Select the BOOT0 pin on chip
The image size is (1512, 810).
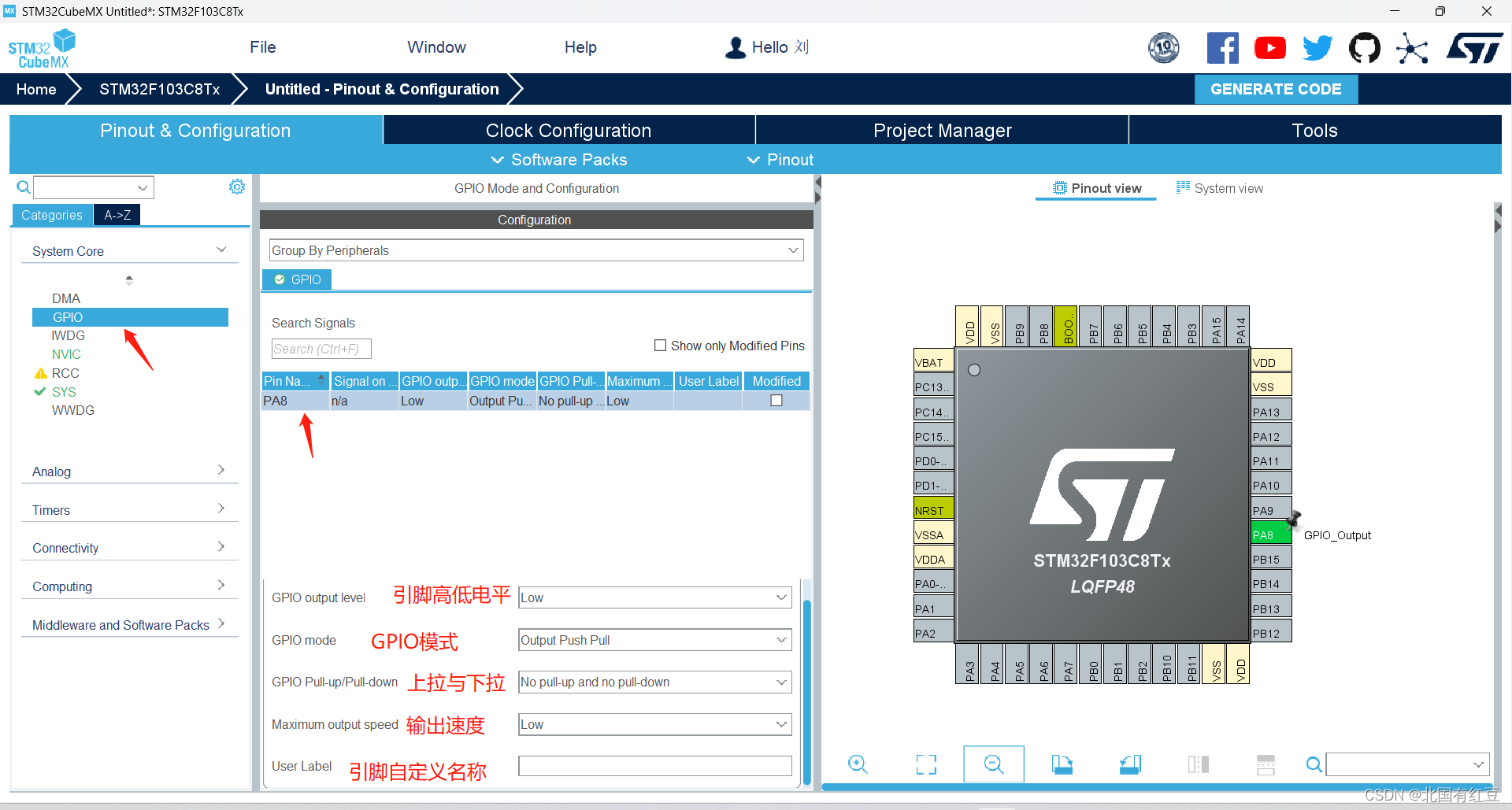1067,326
